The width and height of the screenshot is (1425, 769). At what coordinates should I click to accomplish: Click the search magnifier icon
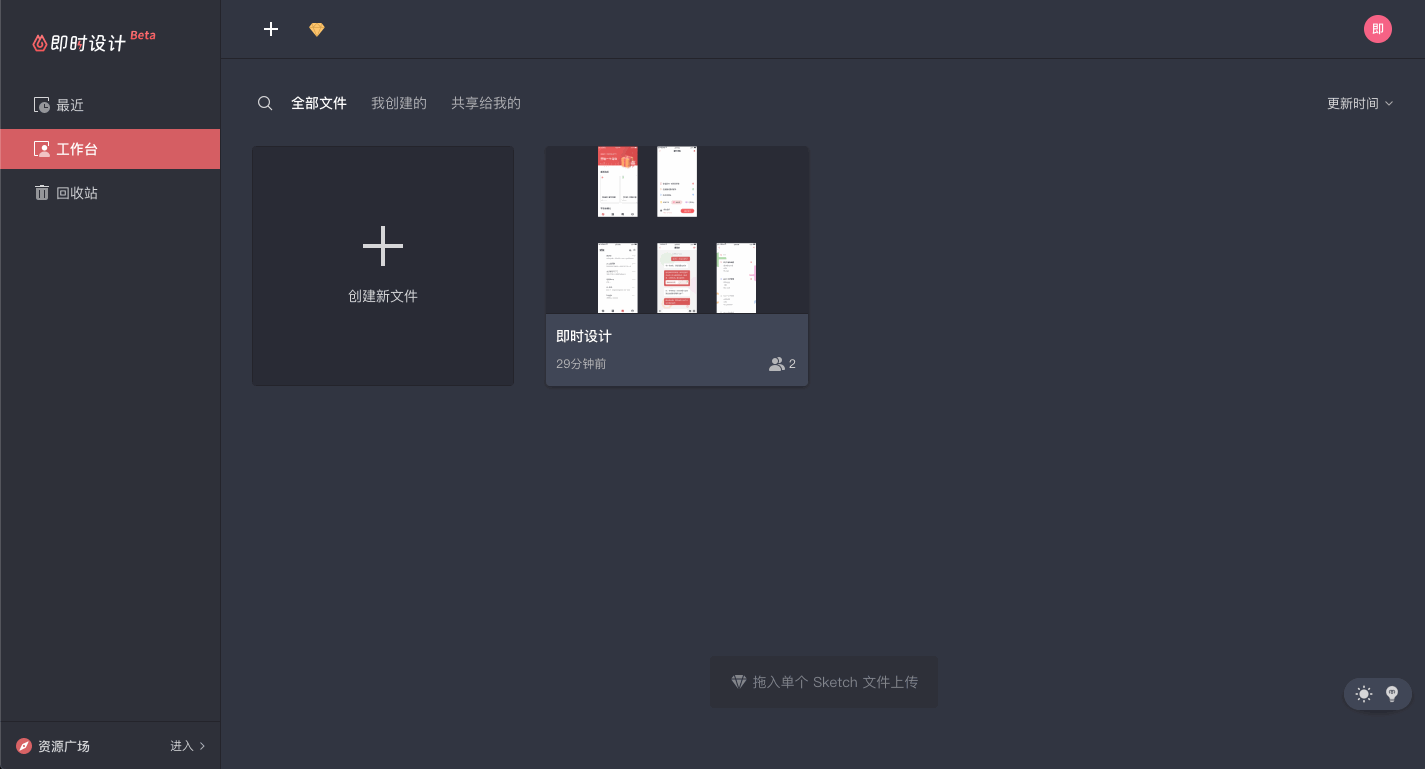point(265,103)
